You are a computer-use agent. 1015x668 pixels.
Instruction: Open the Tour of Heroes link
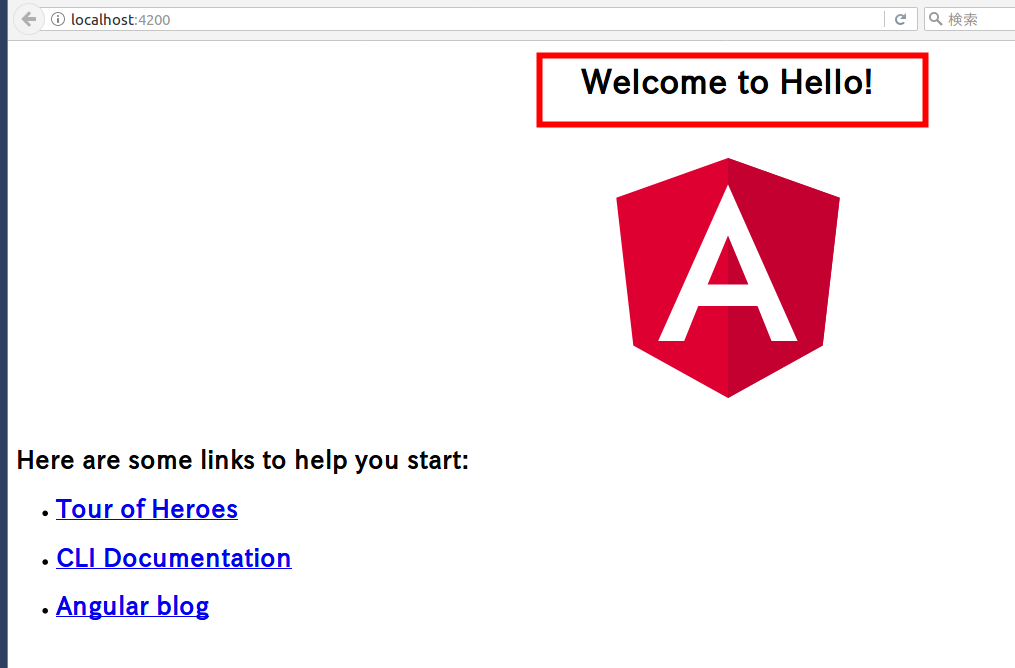[x=147, y=509]
